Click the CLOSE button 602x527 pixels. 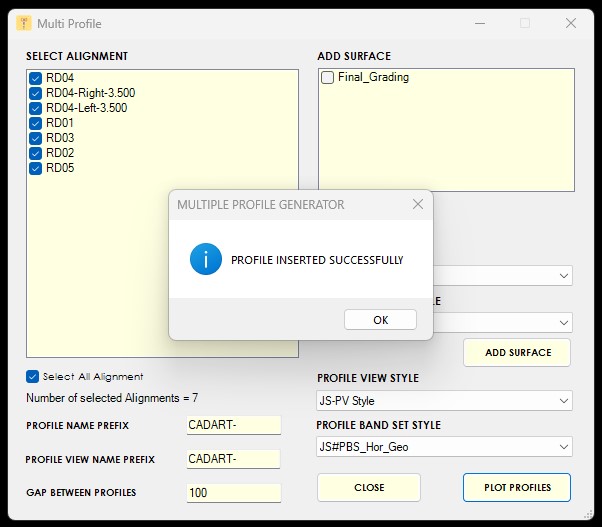(369, 487)
